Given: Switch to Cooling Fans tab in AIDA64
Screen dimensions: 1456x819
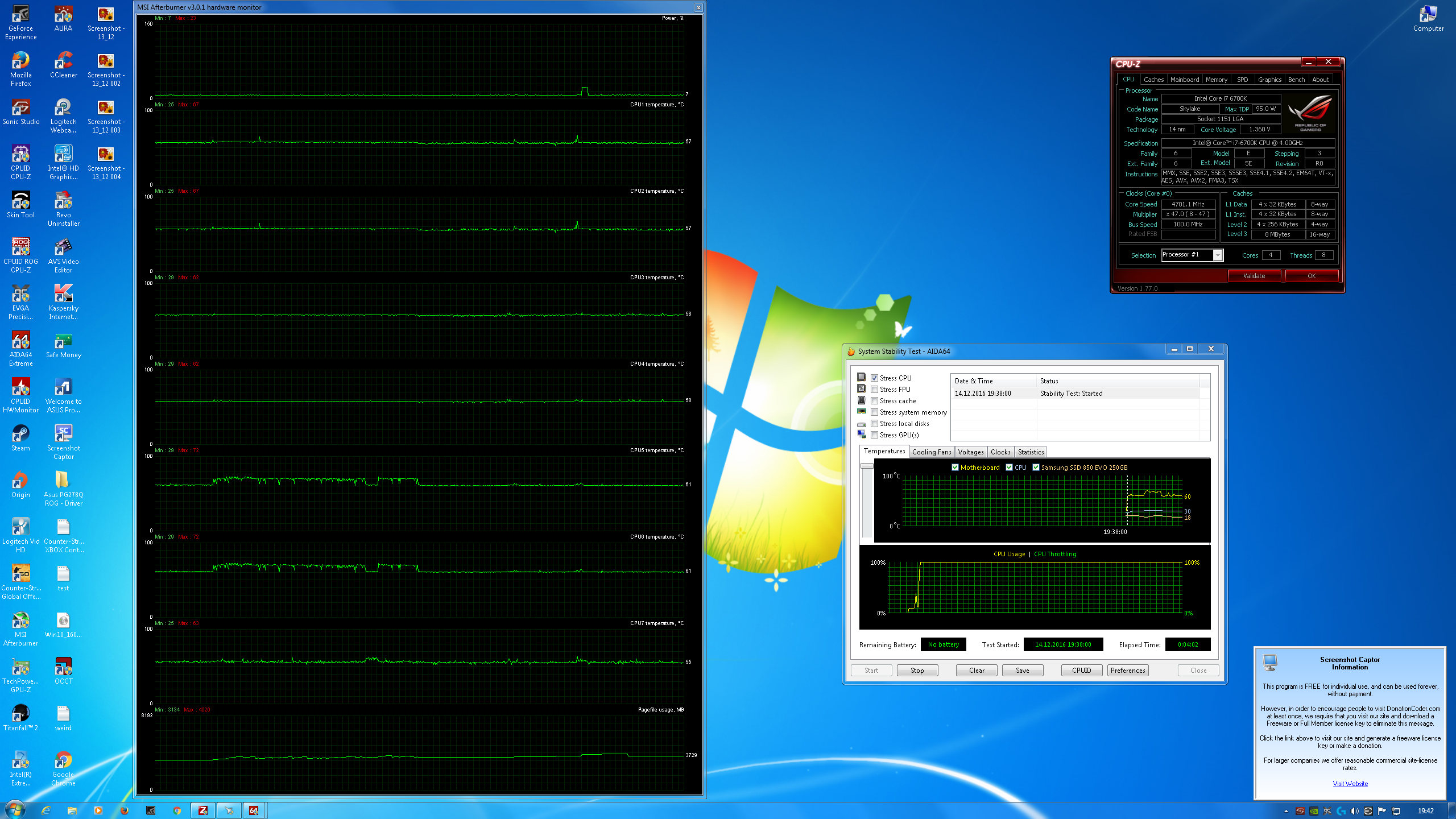Looking at the screenshot, I should coord(932,452).
